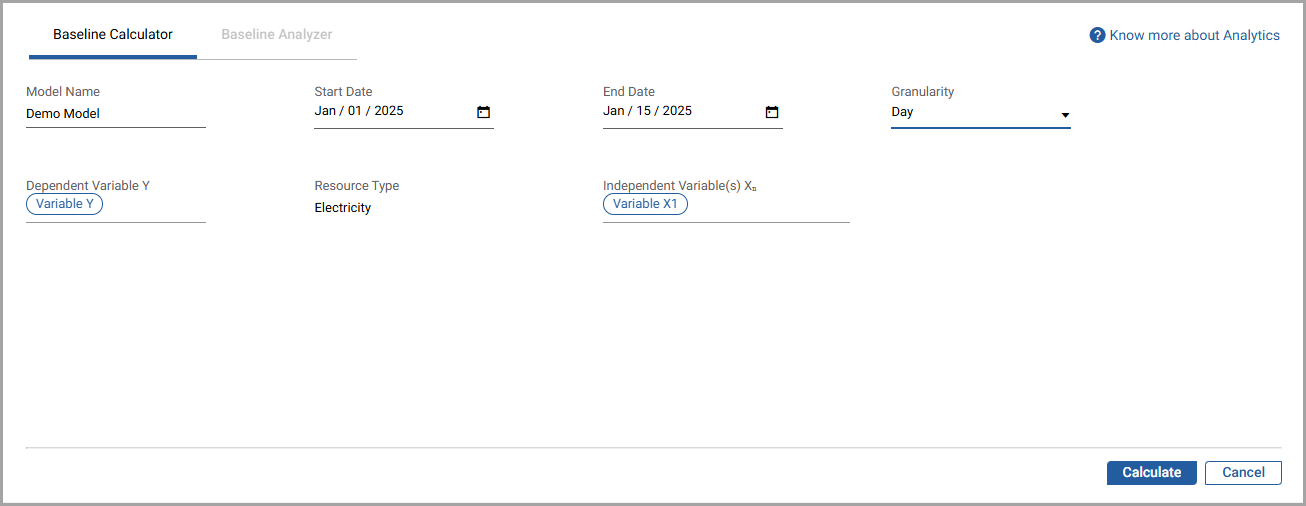Select the year in End Date
The width and height of the screenshot is (1306, 506).
coord(677,111)
